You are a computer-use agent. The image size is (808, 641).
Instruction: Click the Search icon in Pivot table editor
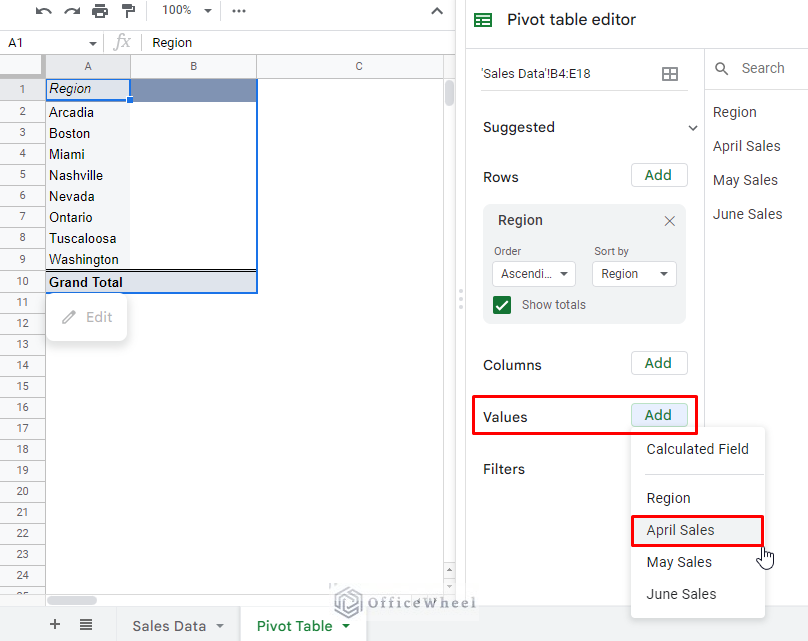point(722,68)
